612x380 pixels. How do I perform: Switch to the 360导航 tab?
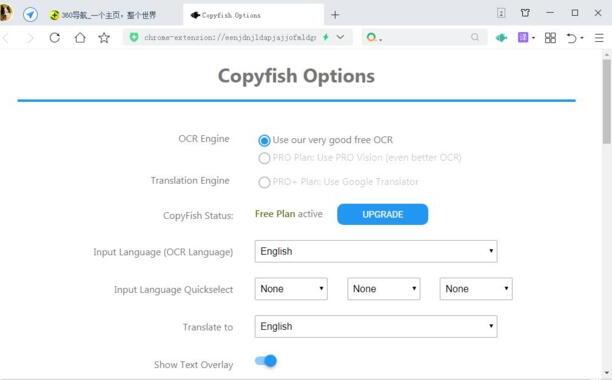(x=103, y=15)
